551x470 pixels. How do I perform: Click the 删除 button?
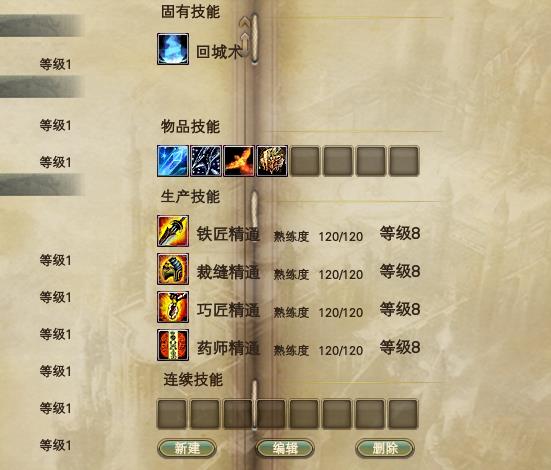385,448
